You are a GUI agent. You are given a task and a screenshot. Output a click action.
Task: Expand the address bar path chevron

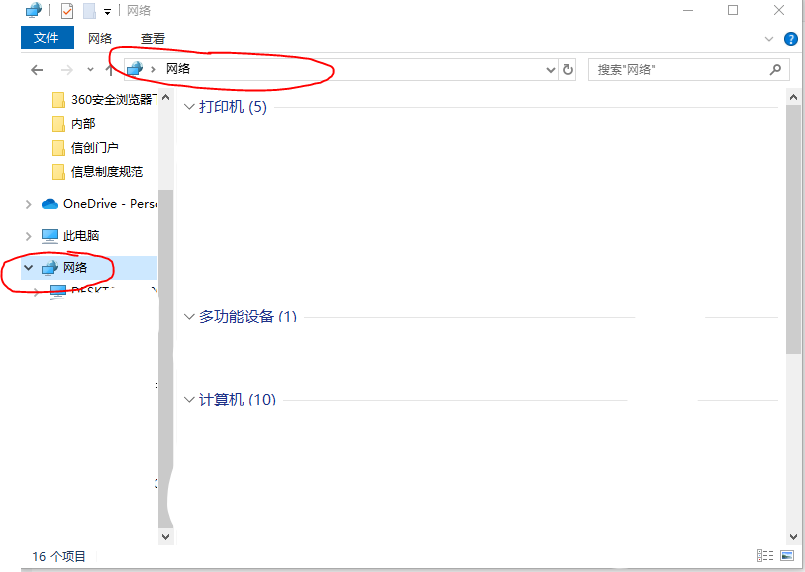pyautogui.click(x=153, y=69)
